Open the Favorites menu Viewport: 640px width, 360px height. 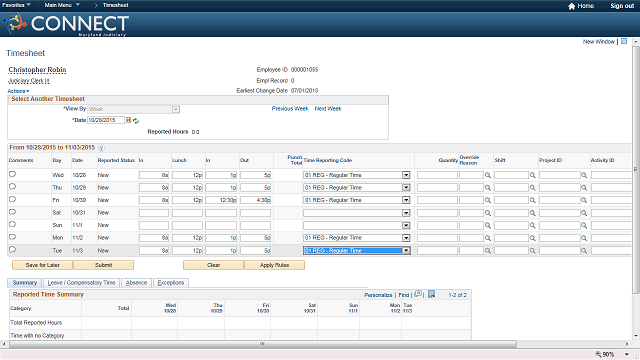tap(16, 5)
